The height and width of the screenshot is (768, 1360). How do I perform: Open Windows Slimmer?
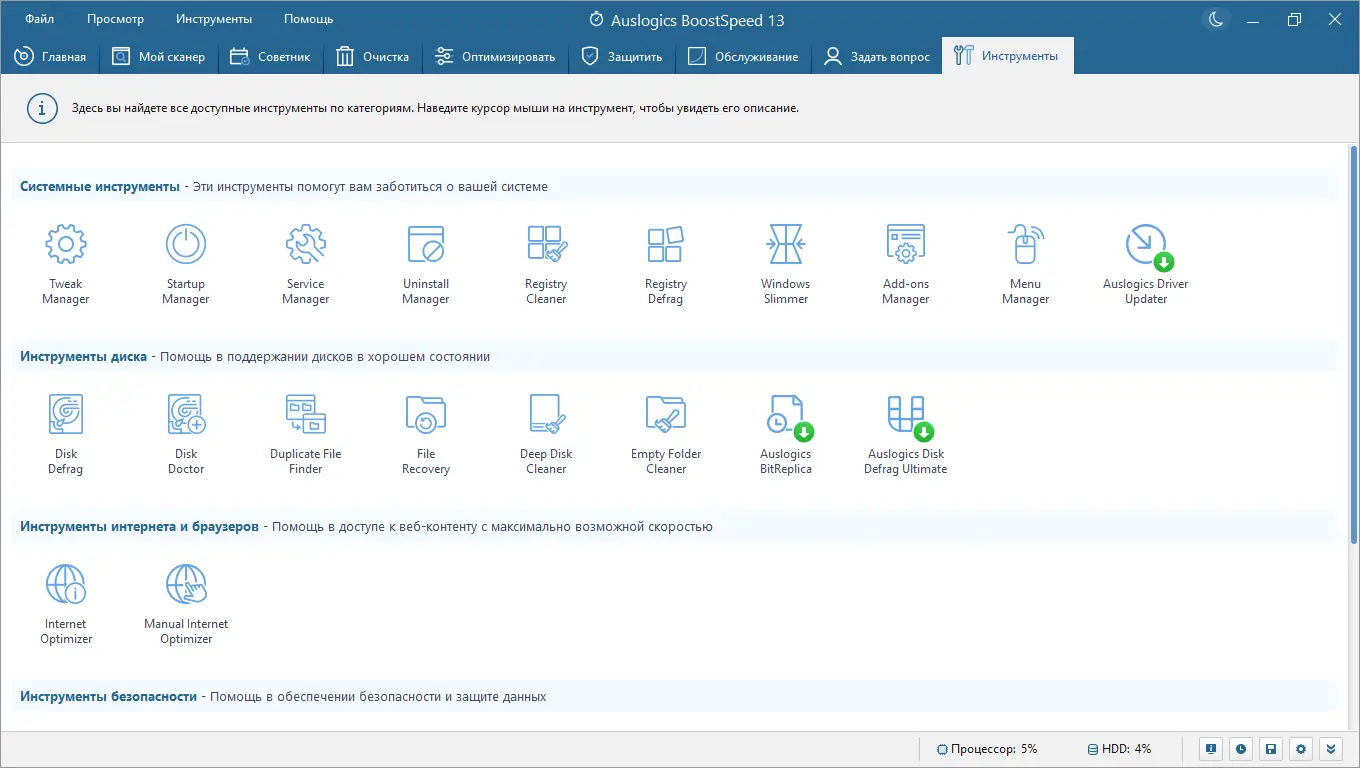click(786, 264)
